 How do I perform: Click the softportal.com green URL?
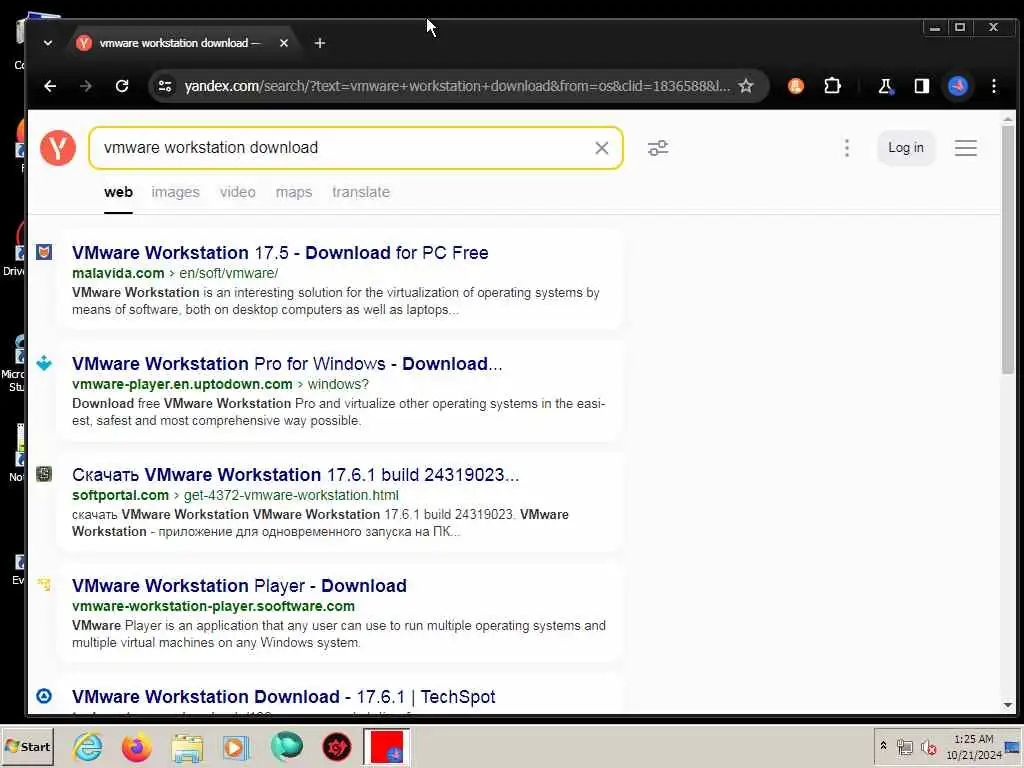pos(120,495)
